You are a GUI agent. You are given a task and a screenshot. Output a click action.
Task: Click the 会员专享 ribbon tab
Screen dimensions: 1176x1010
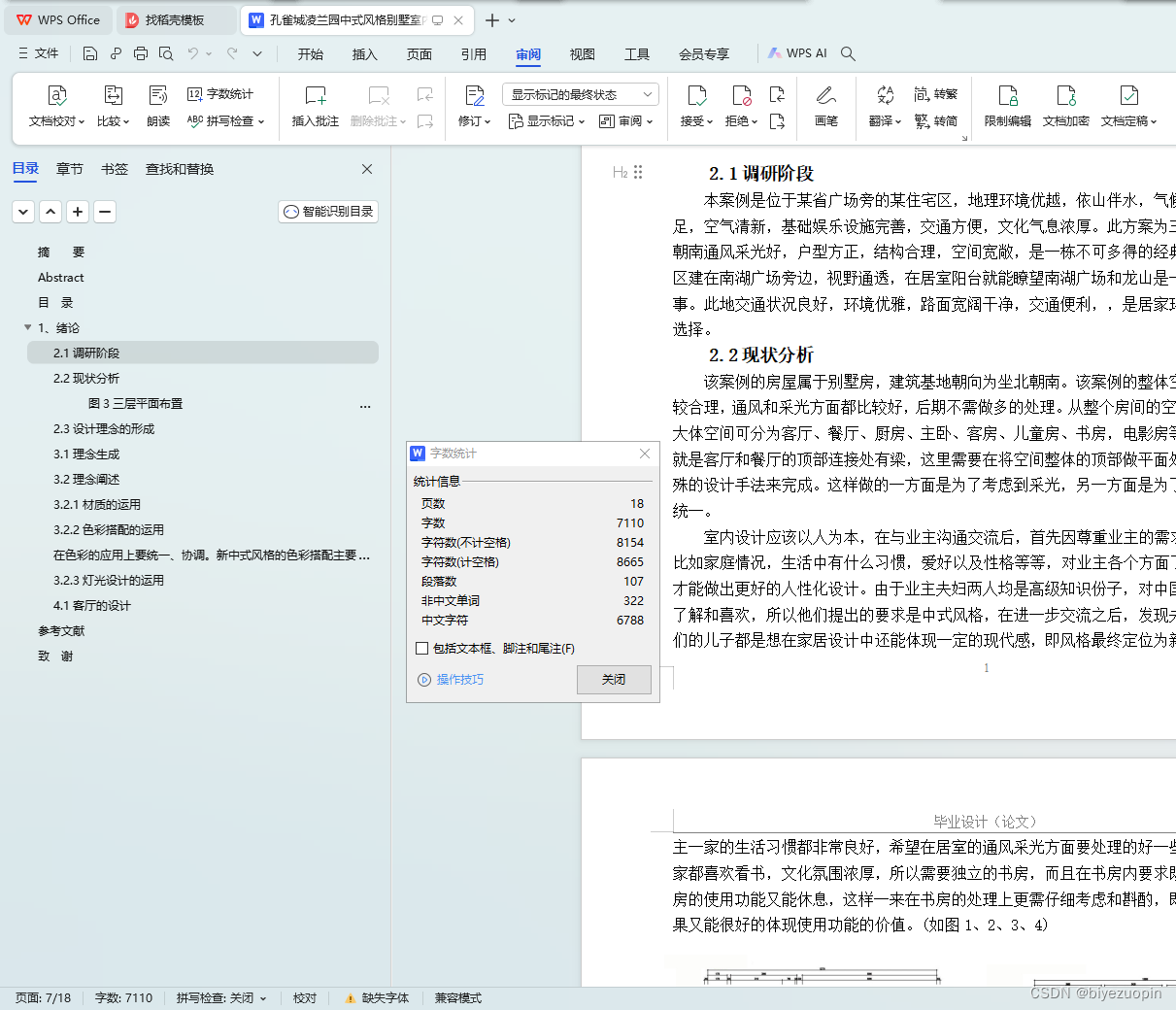(x=704, y=54)
